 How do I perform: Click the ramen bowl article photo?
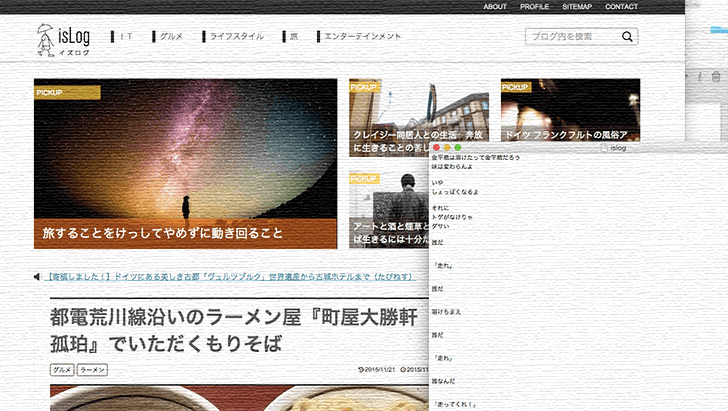pos(239,398)
